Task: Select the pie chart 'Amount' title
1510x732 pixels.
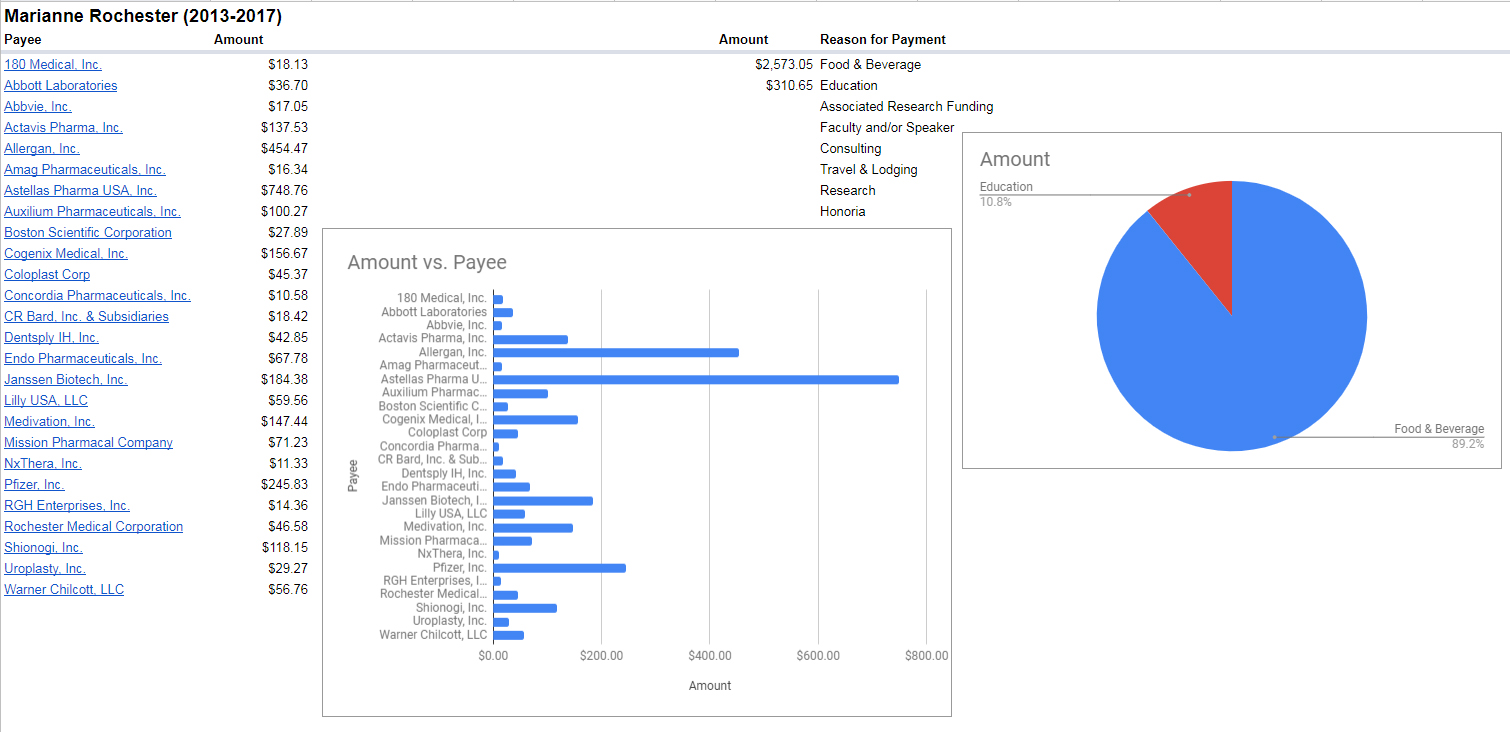Action: click(x=1014, y=159)
